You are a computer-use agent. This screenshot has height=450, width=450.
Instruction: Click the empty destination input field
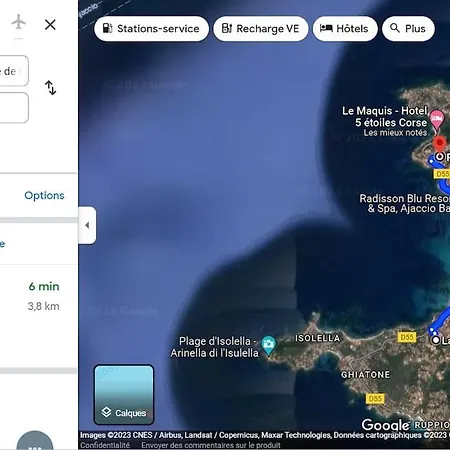(14, 108)
